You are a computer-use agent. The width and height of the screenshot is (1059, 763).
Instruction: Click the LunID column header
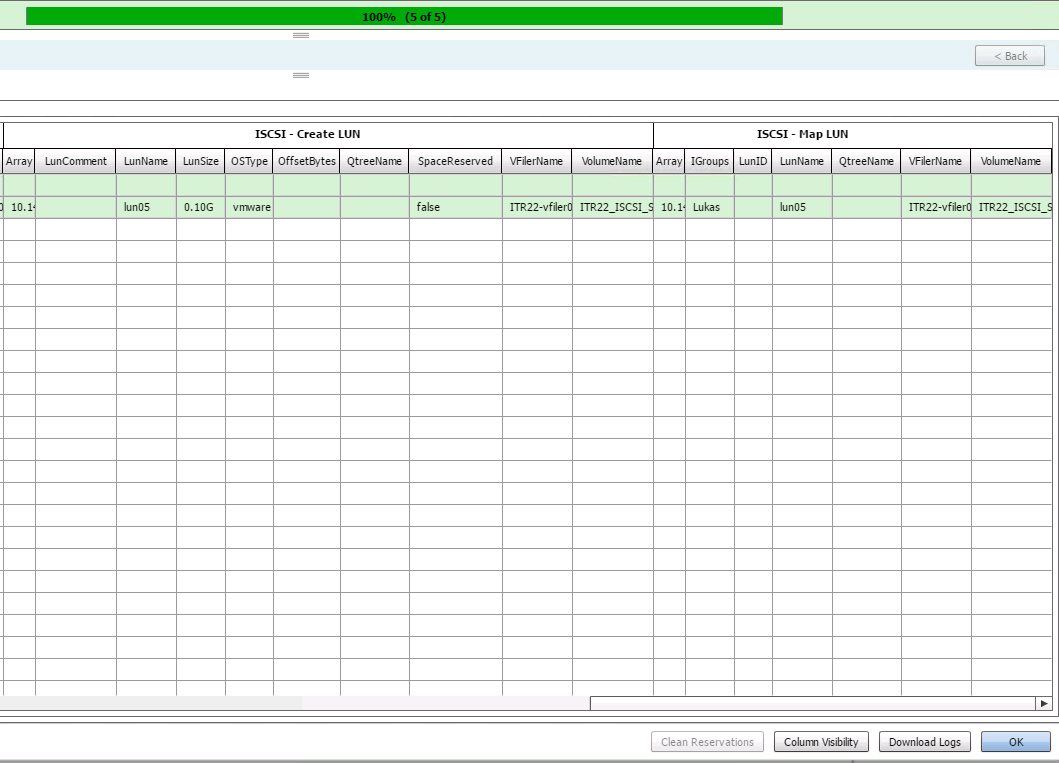click(753, 161)
